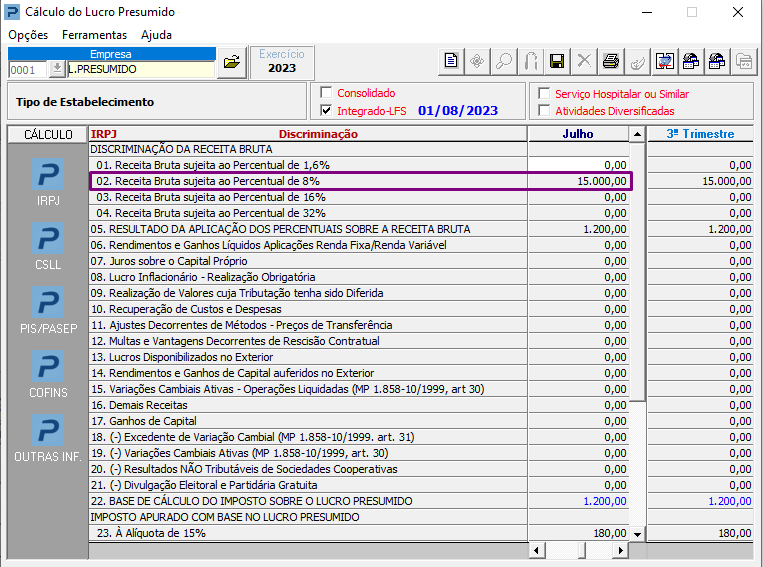Viewport: 763px width, 567px height.
Task: Enable Atividades Diversificadas checkbox
Action: [x=544, y=110]
